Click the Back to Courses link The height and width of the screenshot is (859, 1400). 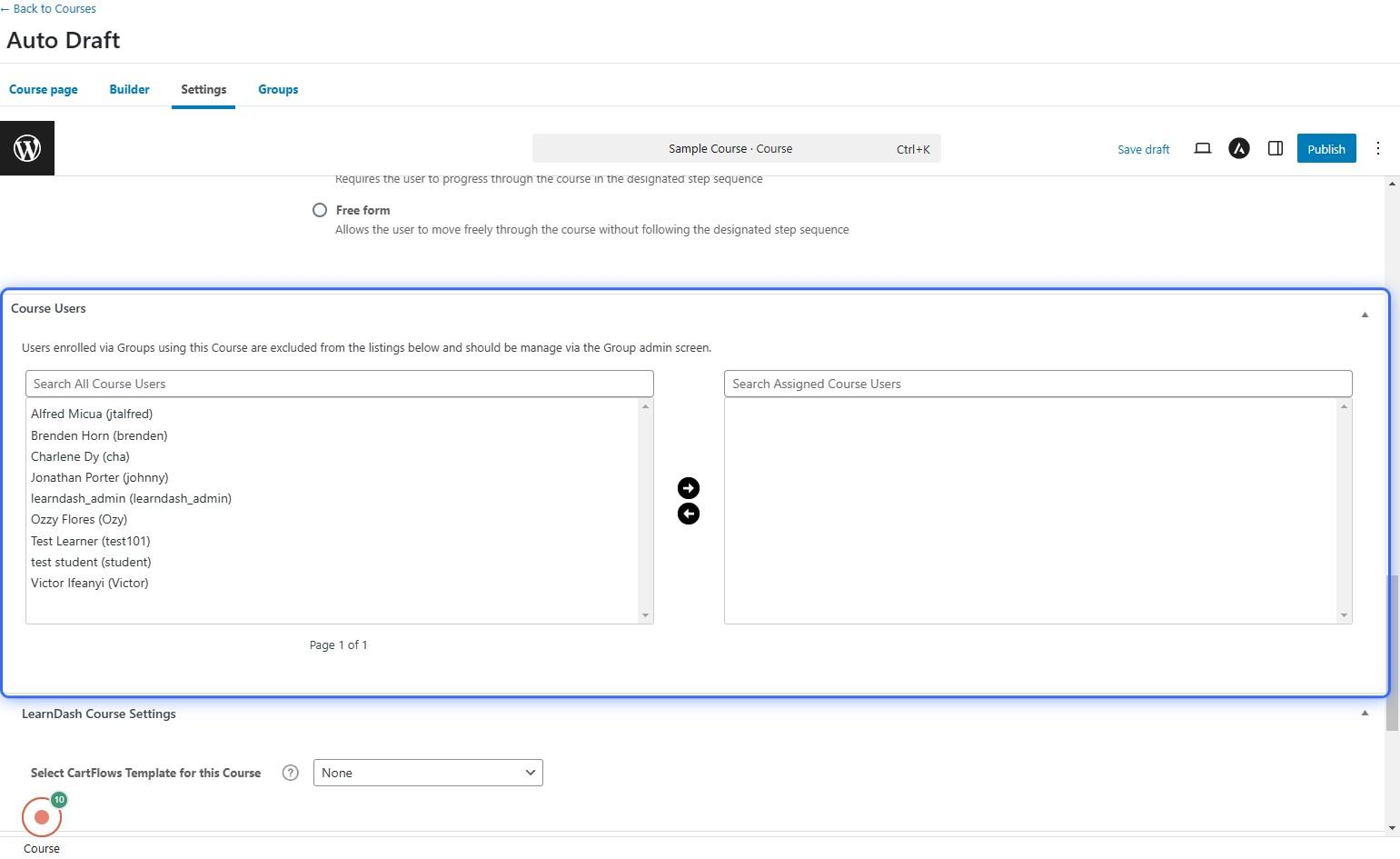click(50, 8)
